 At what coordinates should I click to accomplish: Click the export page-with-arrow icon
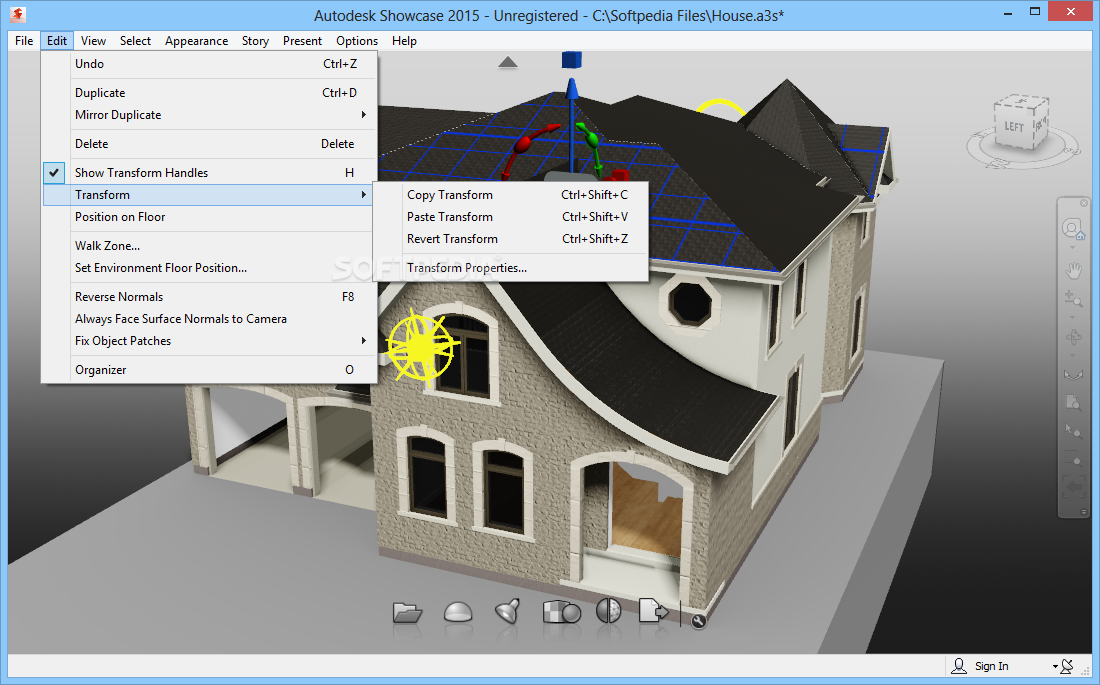click(653, 610)
